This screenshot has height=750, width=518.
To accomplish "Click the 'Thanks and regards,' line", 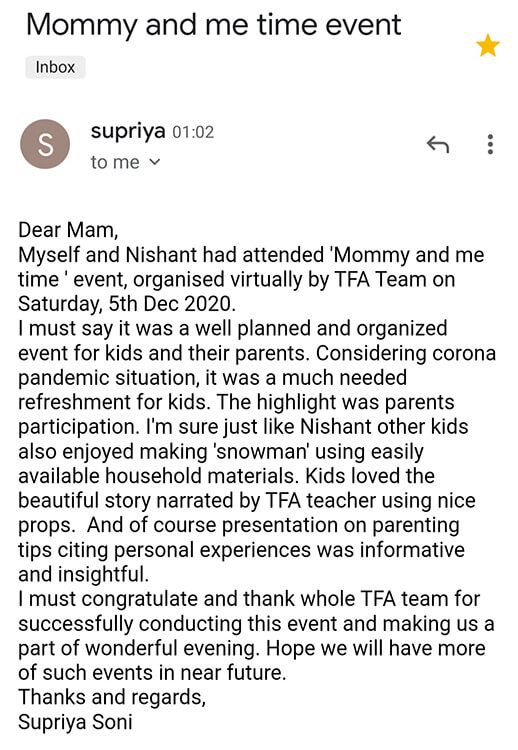I will pyautogui.click(x=112, y=697).
